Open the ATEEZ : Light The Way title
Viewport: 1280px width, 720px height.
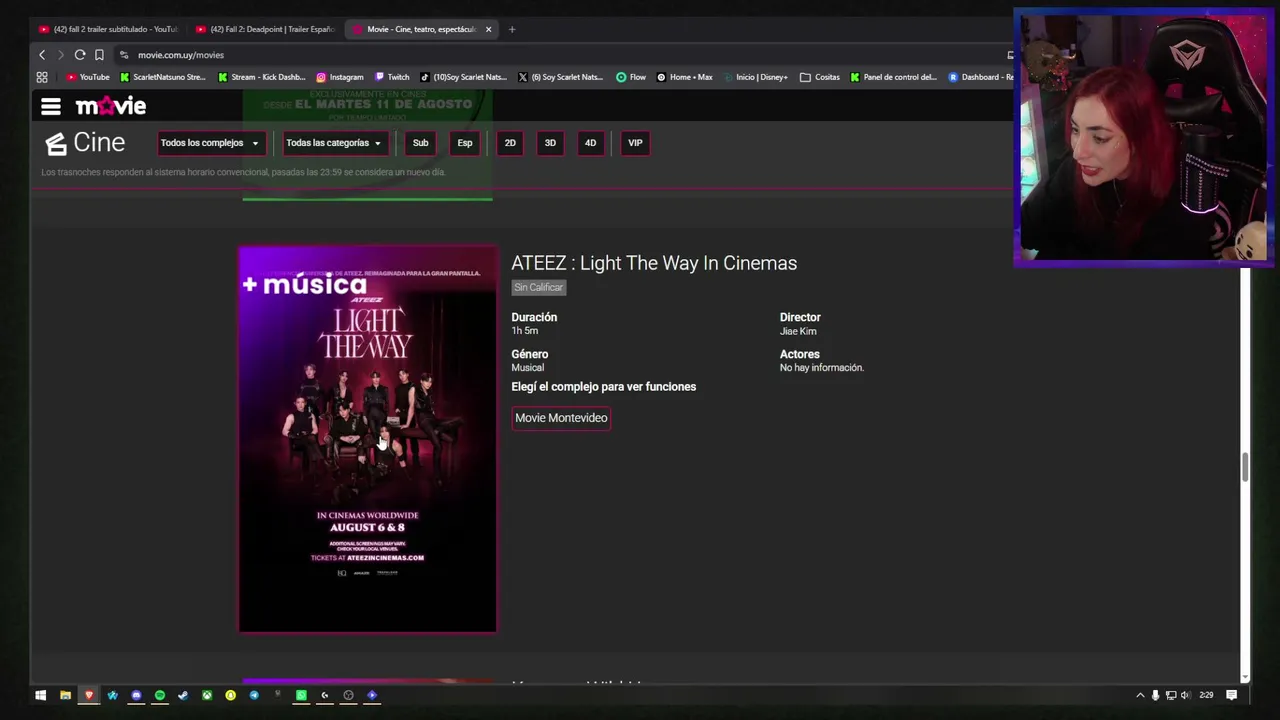click(654, 263)
